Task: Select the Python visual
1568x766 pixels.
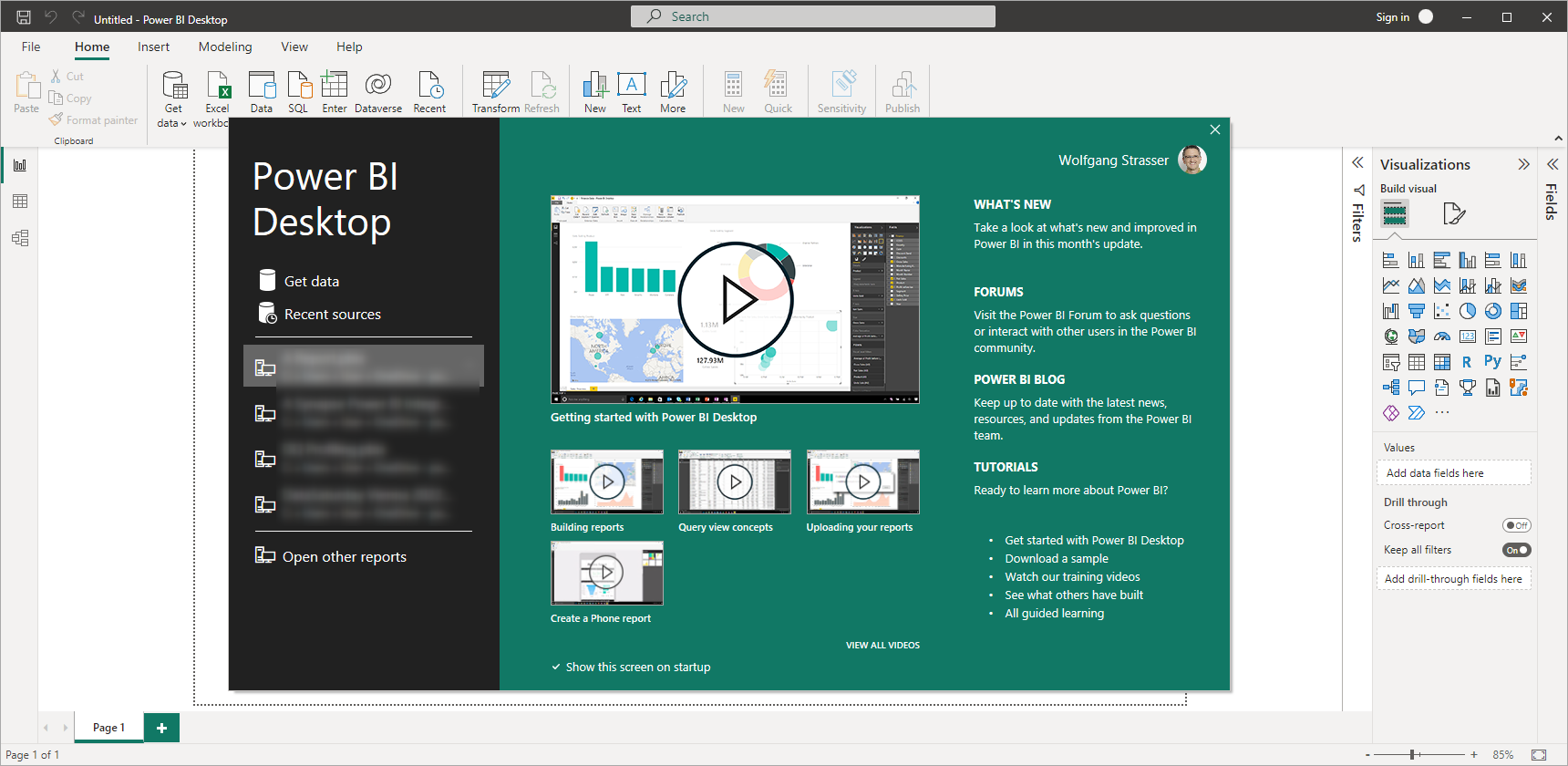Action: click(1492, 362)
